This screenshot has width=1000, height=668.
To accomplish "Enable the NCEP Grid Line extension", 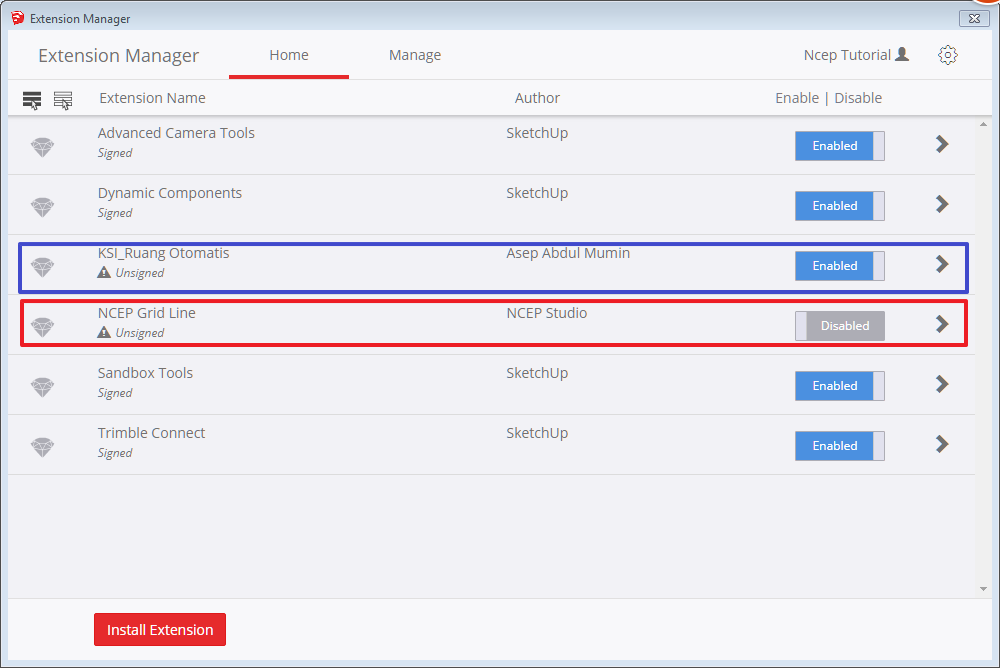I will [839, 326].
